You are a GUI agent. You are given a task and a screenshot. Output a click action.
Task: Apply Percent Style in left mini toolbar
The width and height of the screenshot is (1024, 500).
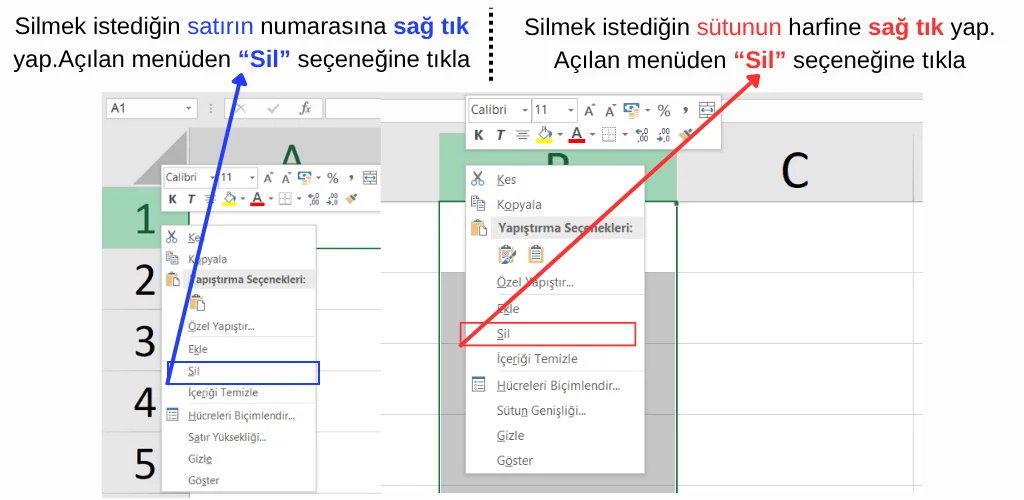click(x=332, y=178)
